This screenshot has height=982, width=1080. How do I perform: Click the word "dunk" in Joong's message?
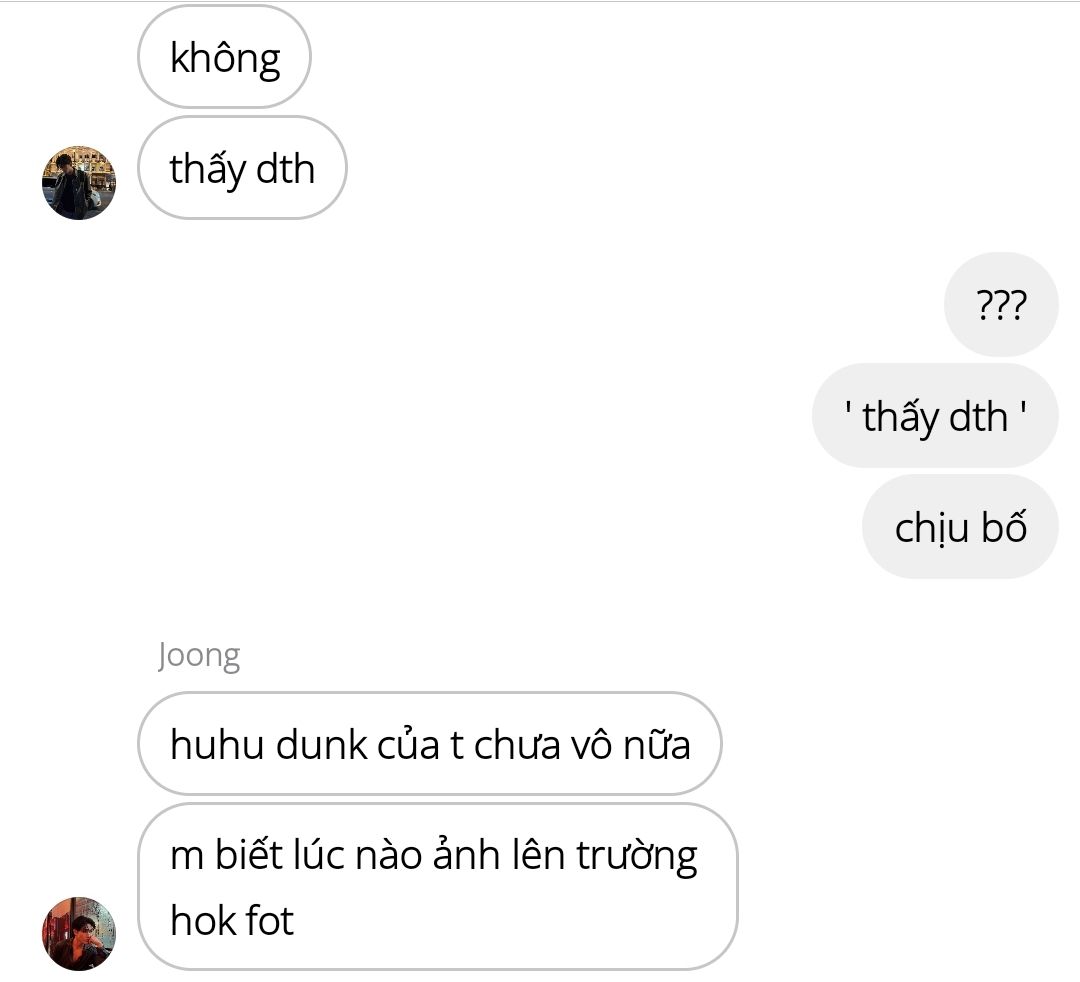322,745
